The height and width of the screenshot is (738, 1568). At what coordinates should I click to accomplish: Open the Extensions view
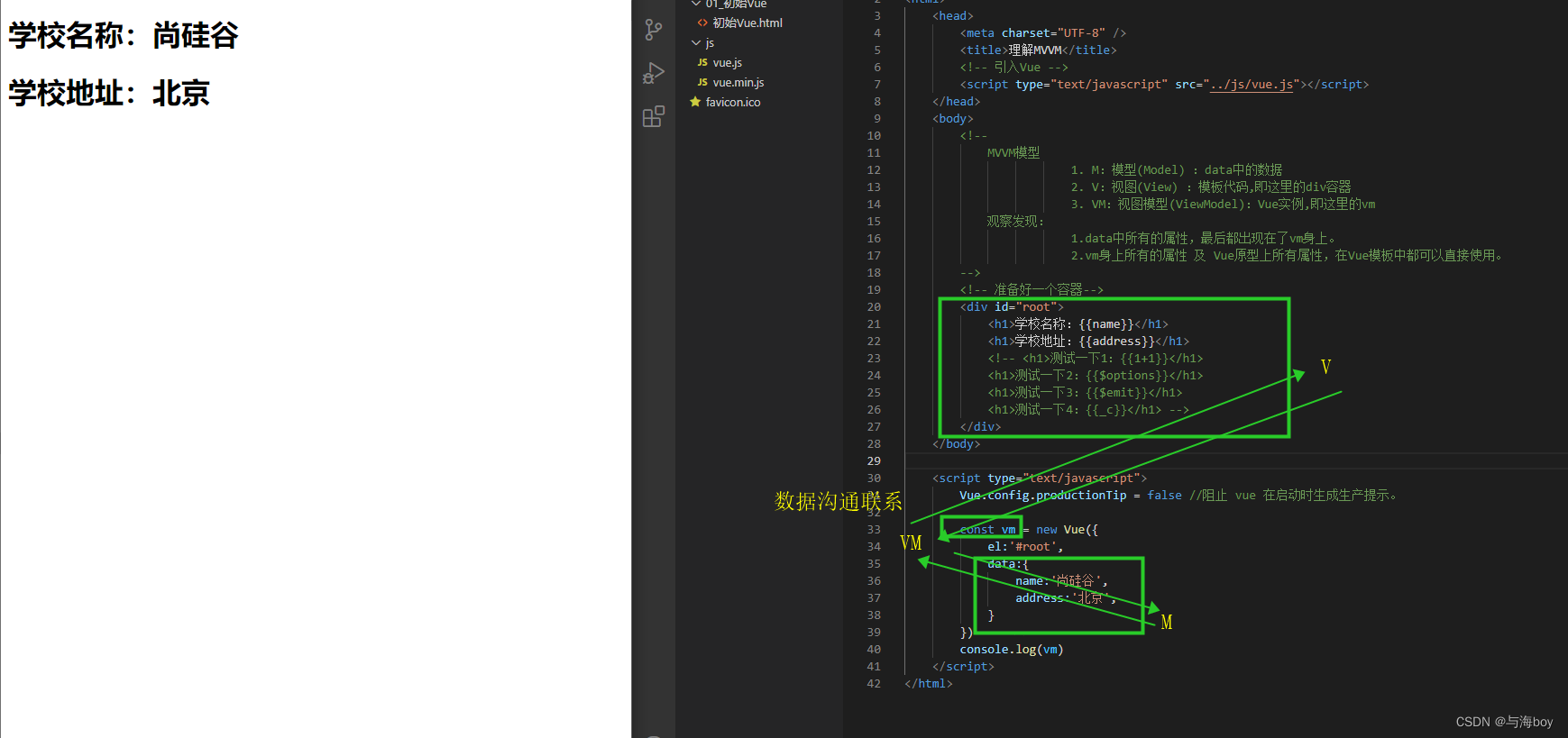(654, 116)
